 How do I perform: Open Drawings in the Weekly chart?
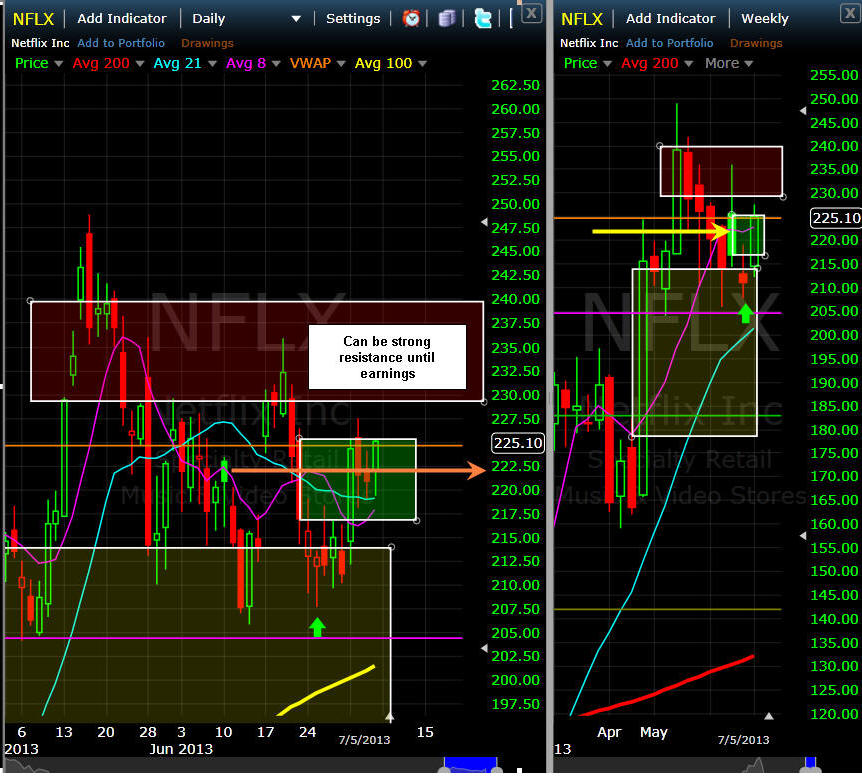click(756, 43)
